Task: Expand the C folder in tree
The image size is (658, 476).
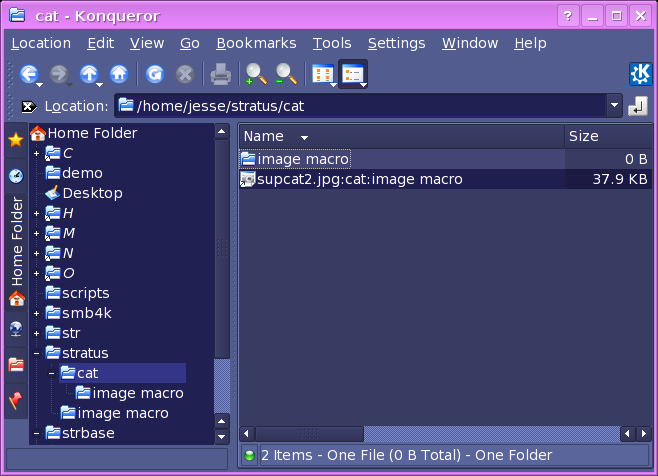Action: pos(37,154)
